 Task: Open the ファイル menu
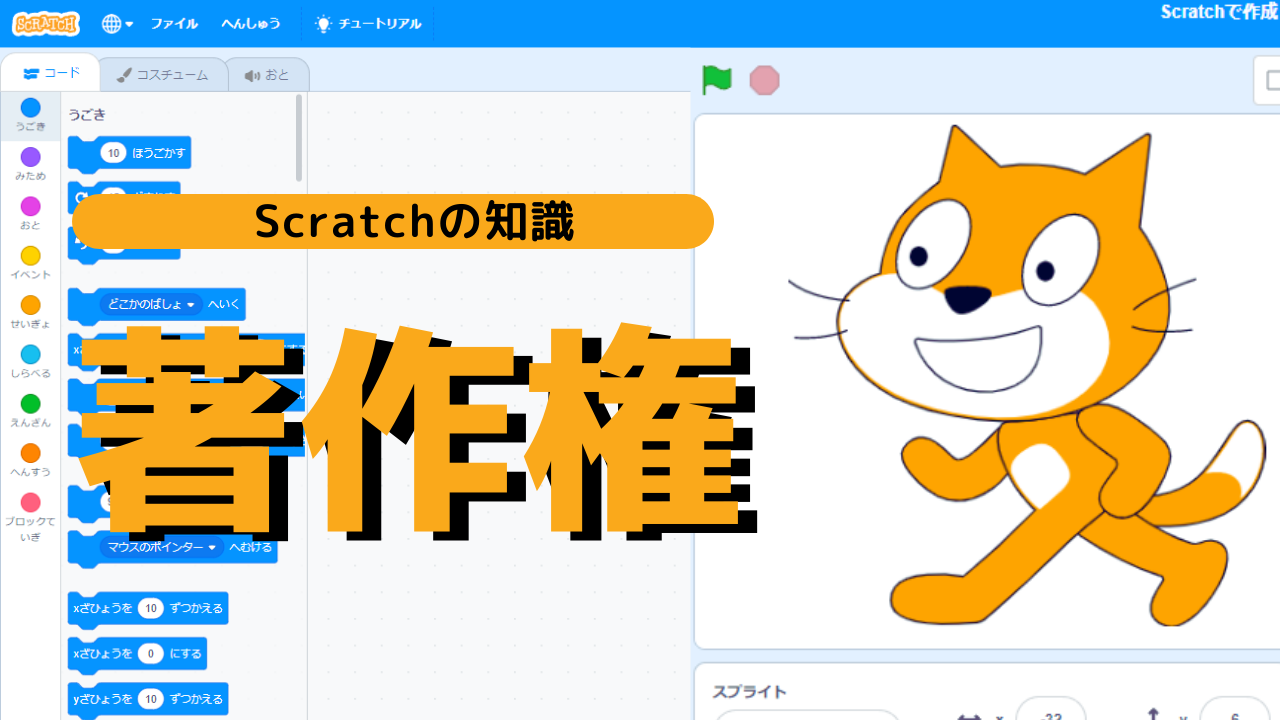point(174,23)
